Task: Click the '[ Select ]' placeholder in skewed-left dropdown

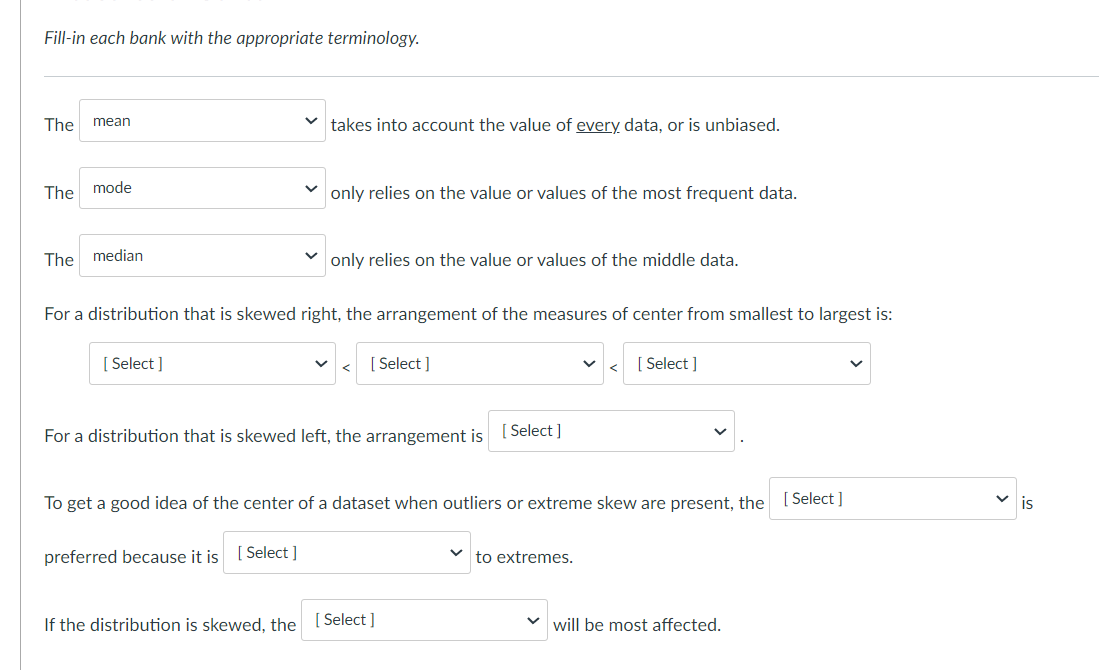Action: [x=530, y=430]
